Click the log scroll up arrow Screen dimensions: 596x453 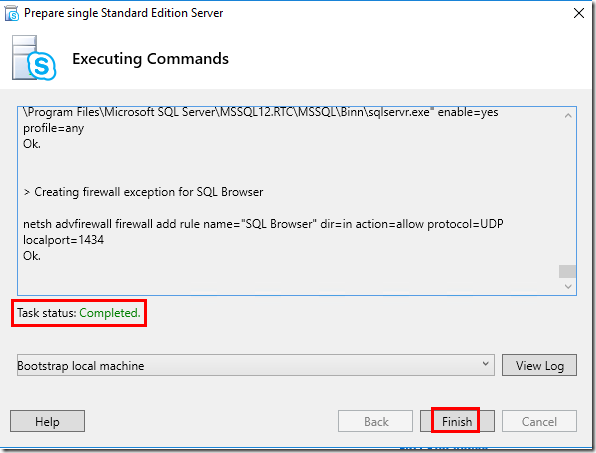point(568,116)
